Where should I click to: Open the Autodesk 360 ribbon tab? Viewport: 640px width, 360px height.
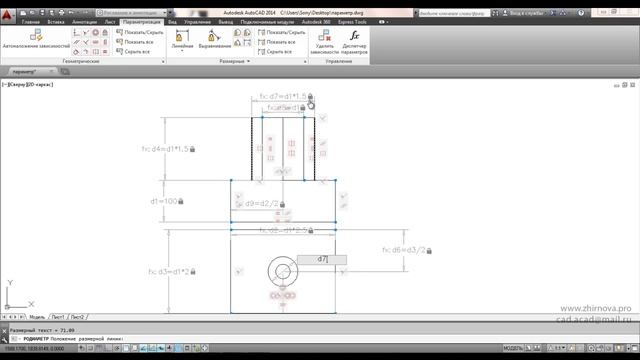(x=316, y=22)
